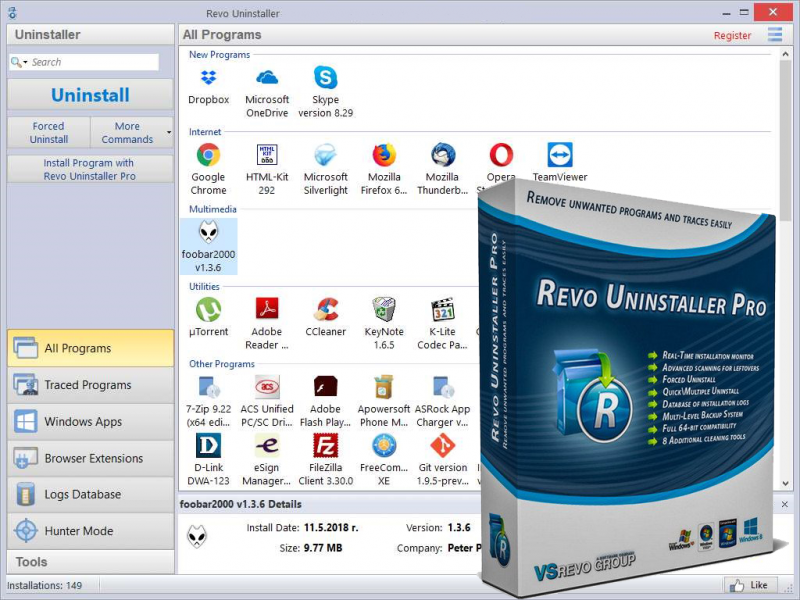Select Microsoft Silverlight icon
800x600 pixels.
(x=326, y=155)
